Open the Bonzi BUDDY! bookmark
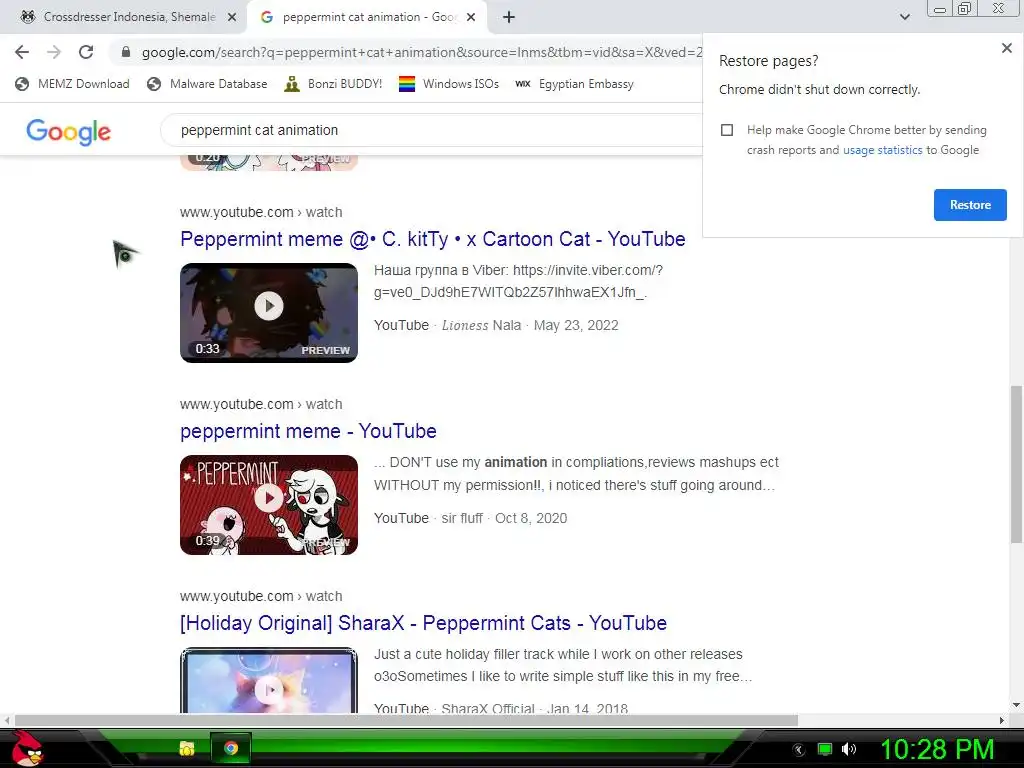Screen dimensions: 1024x768 334,84
